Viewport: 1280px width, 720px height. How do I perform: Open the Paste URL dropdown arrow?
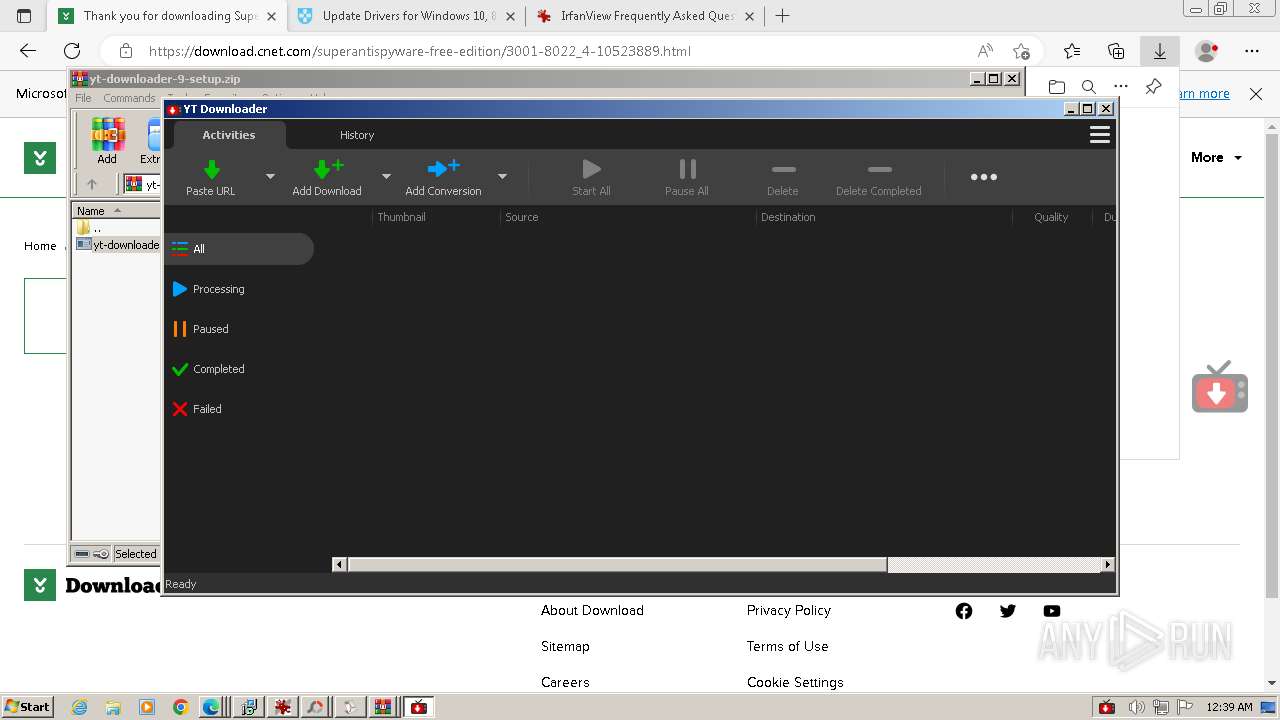270,176
